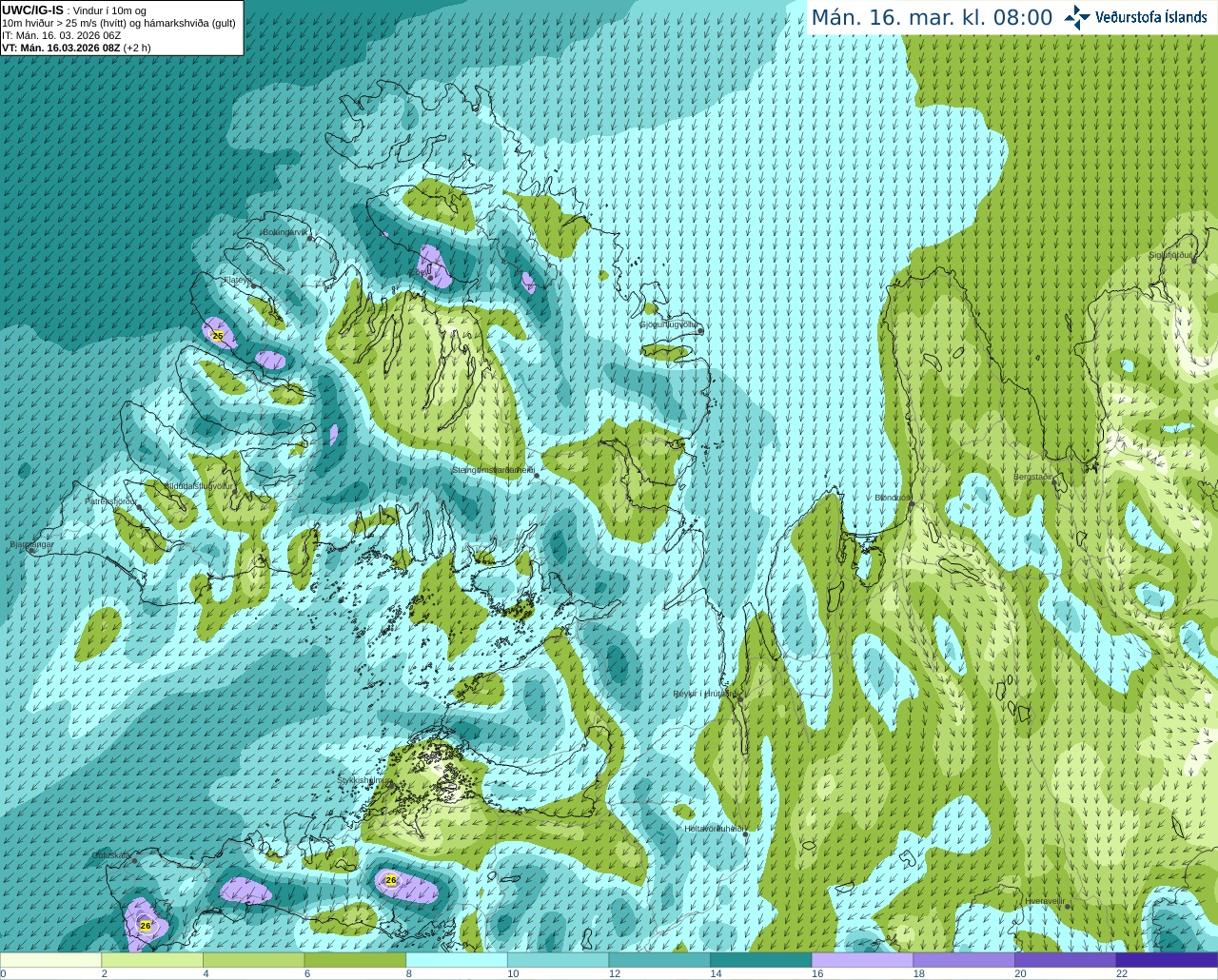Image resolution: width=1218 pixels, height=980 pixels.
Task: Click the yellow 26 gust marker southeast of Stykkishólmur
Action: 390,880
